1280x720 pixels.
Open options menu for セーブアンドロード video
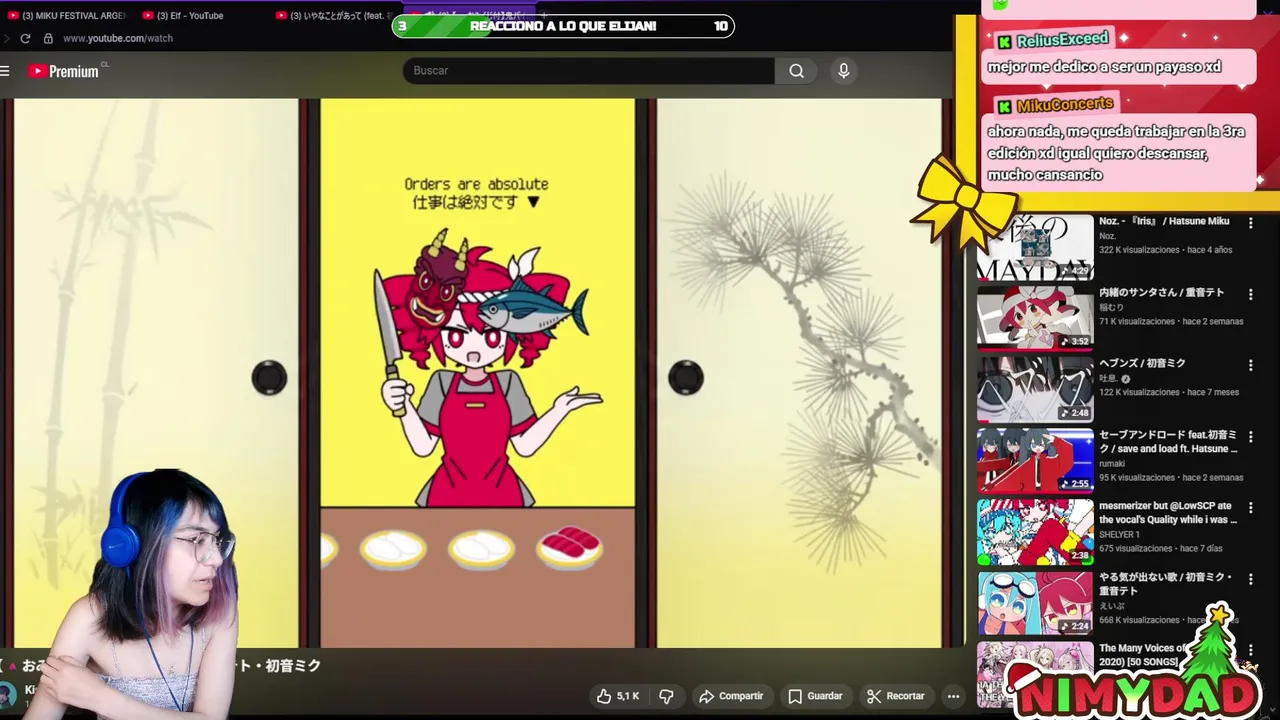coord(1250,437)
